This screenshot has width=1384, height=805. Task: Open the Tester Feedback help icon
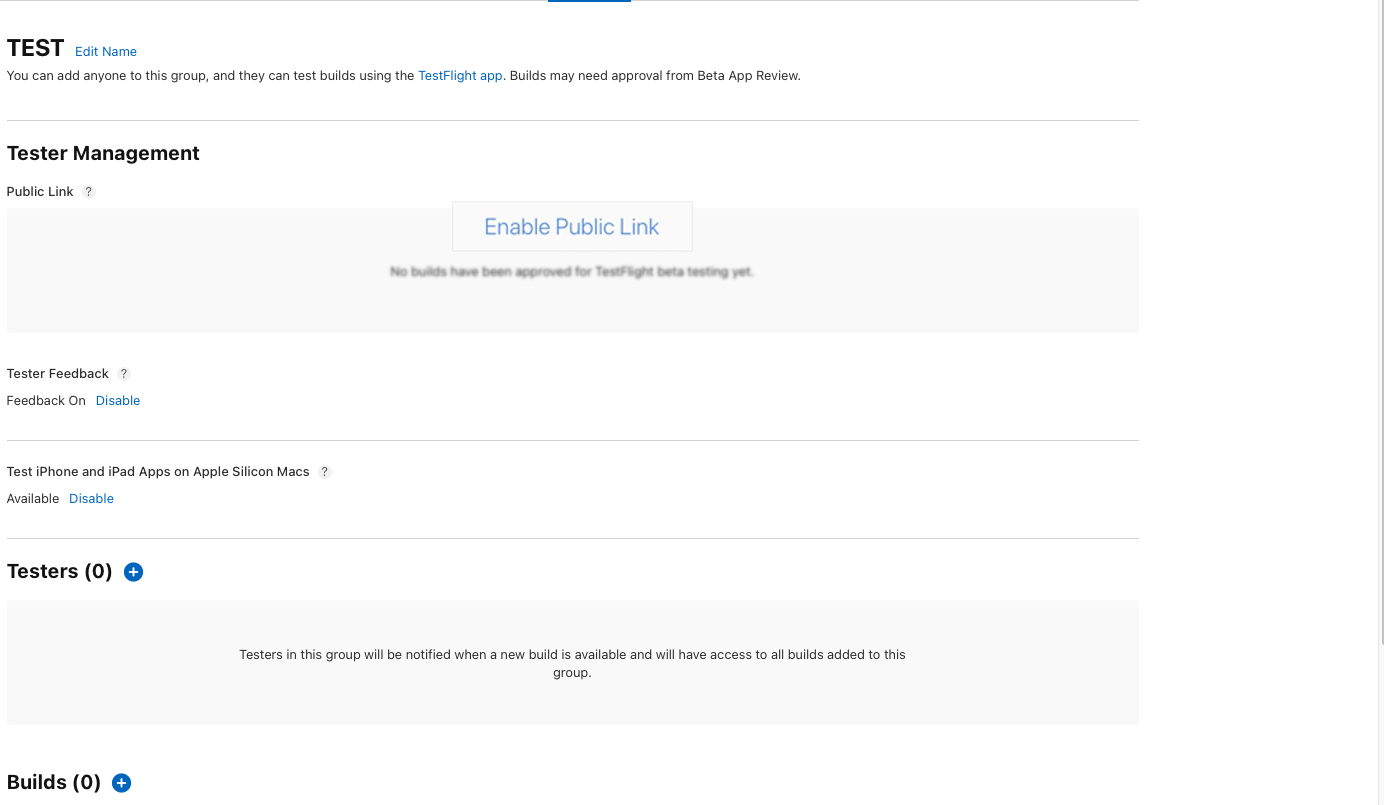coord(124,373)
